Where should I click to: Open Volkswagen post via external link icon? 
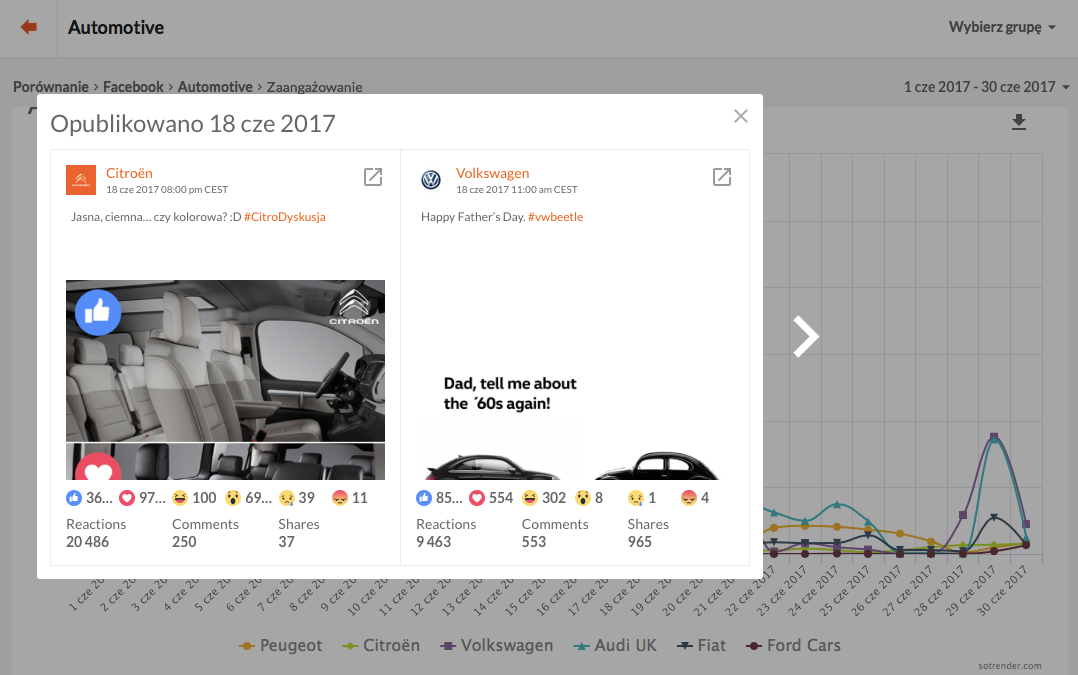coord(722,177)
